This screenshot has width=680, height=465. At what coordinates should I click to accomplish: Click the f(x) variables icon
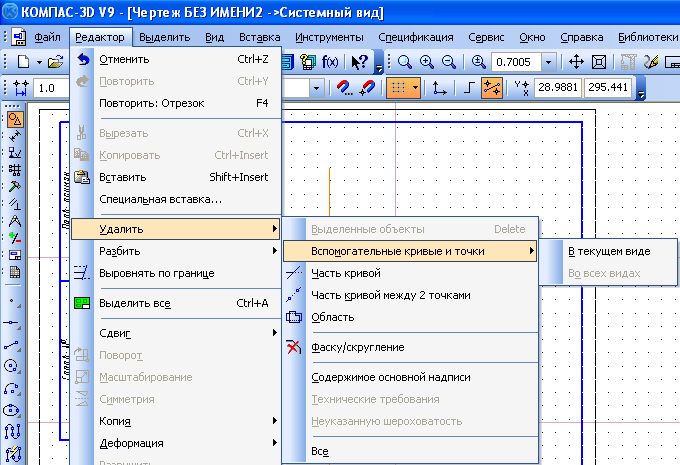[x=330, y=62]
